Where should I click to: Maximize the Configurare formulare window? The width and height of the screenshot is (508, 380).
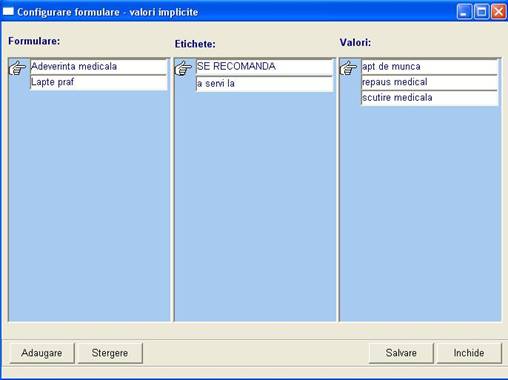481,12
